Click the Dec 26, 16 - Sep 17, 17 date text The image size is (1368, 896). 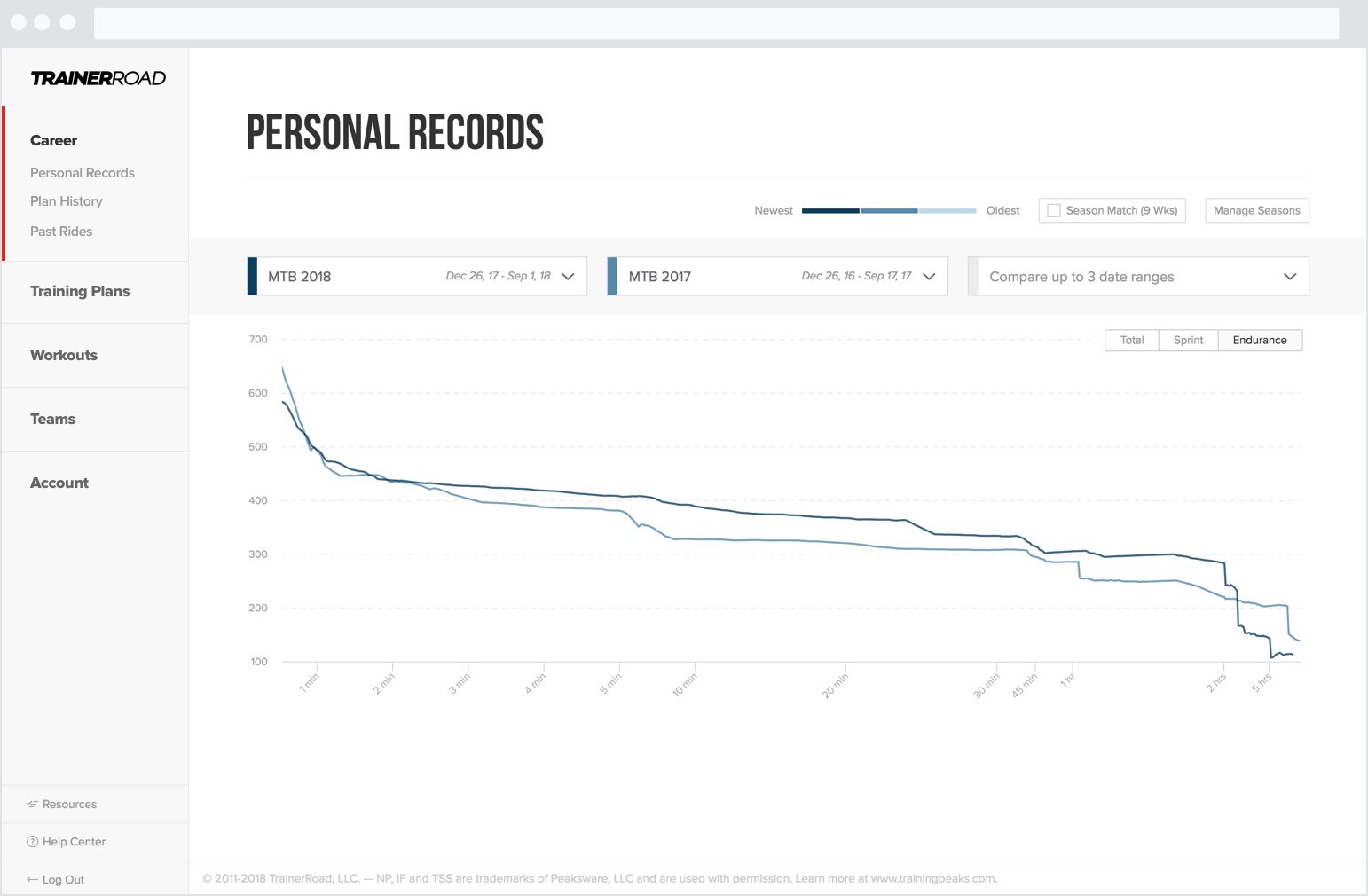[x=856, y=276]
